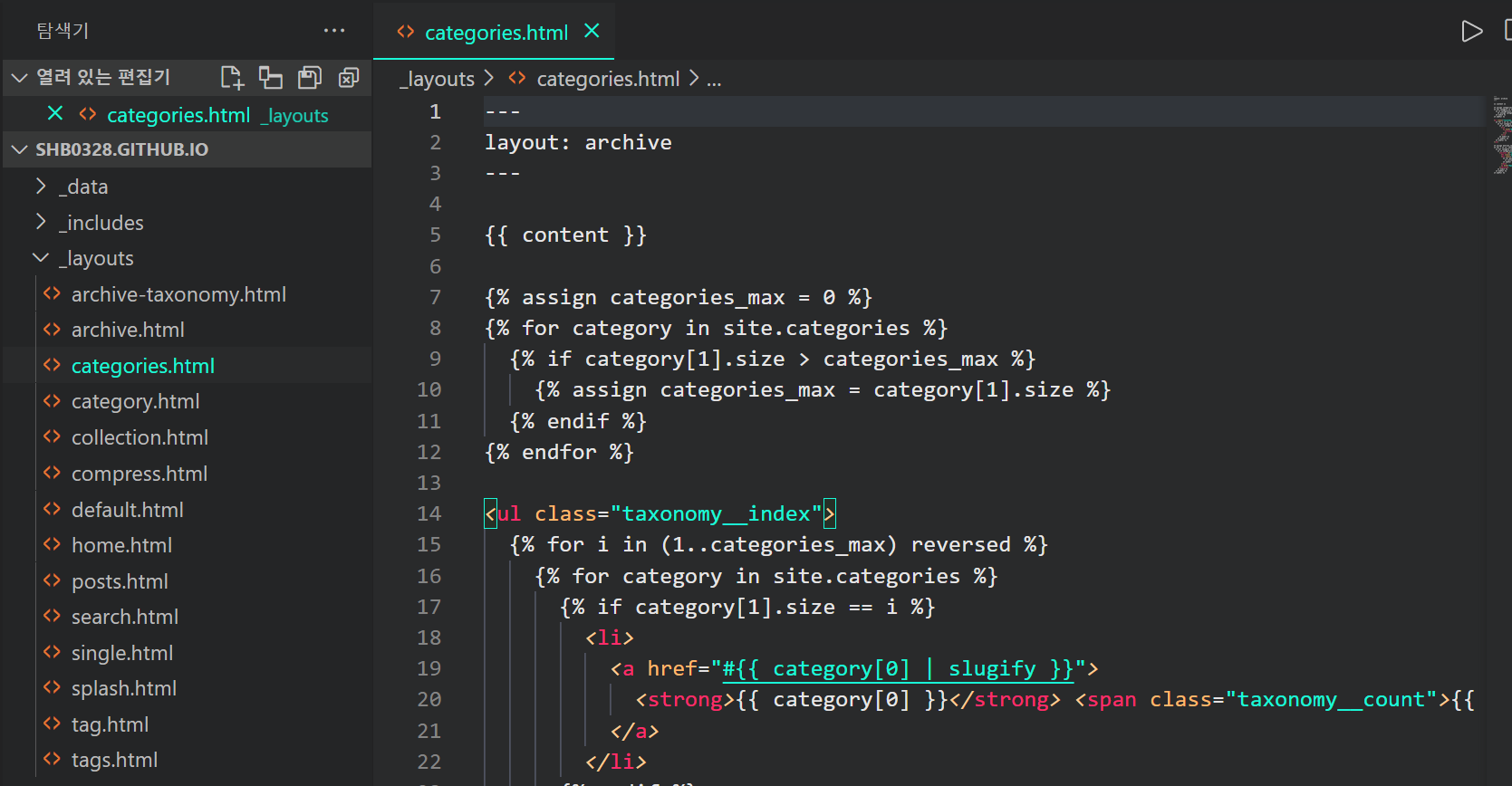
Task: Select the categories.html editor tab
Action: tap(494, 32)
